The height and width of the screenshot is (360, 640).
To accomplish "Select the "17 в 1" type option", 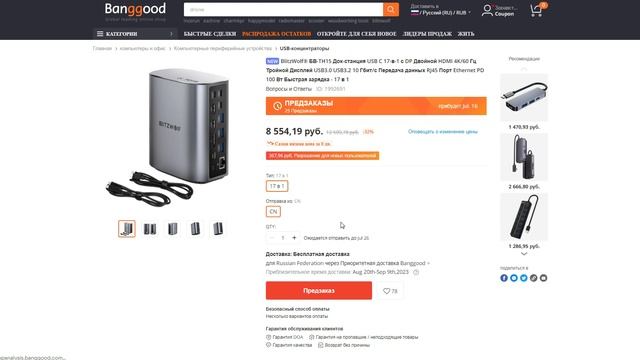I will click(277, 186).
